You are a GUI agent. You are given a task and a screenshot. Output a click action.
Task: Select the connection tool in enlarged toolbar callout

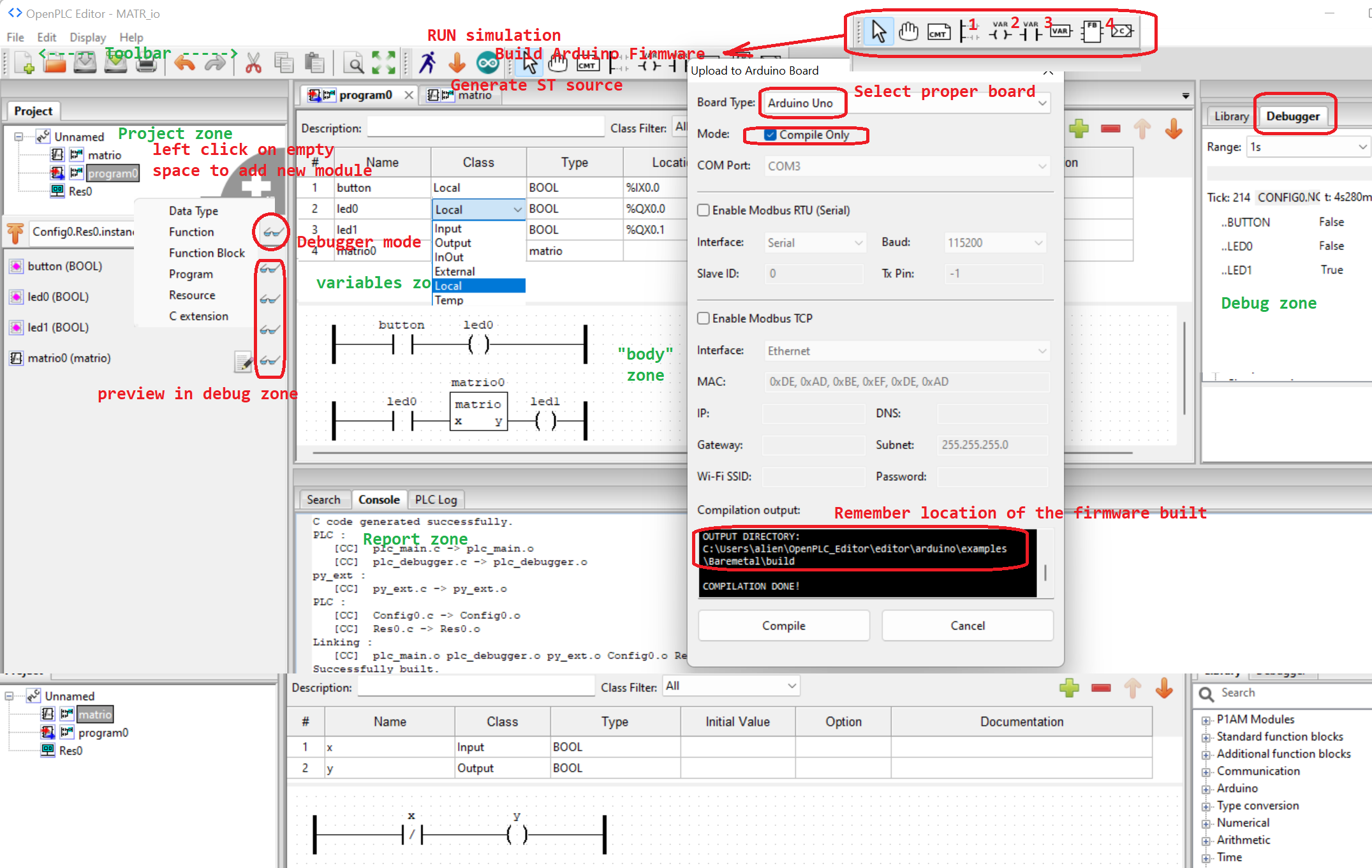[1123, 31]
